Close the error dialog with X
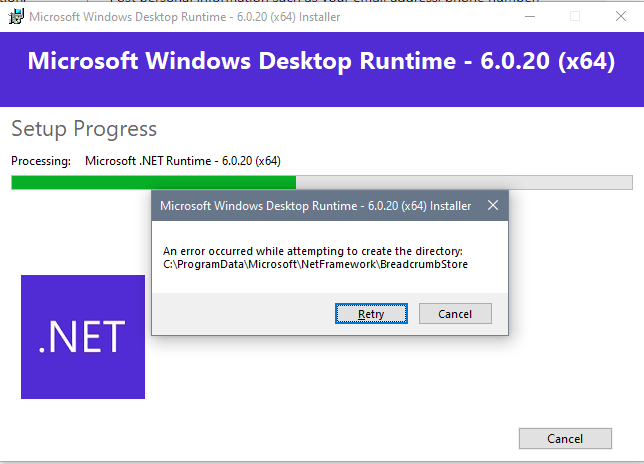The image size is (644, 464). [493, 205]
